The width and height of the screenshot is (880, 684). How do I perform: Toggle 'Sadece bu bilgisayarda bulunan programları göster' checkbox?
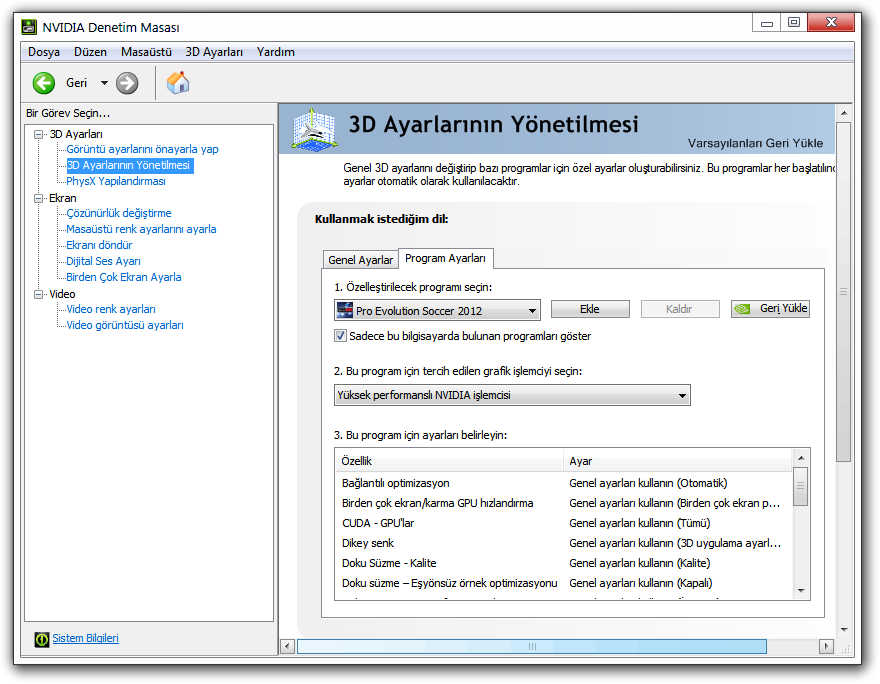341,336
